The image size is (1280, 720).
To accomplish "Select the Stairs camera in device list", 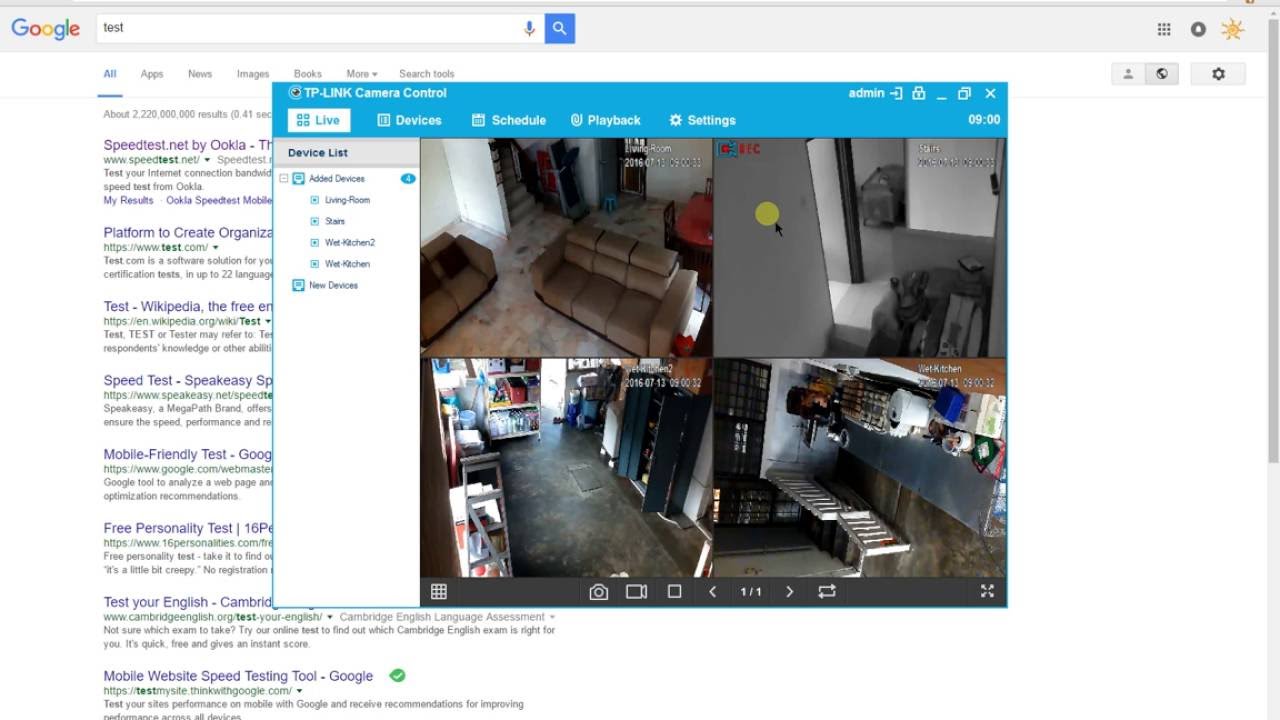I will point(334,221).
